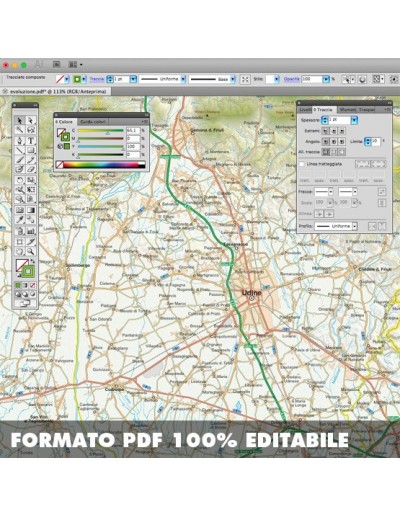Select the Lasso tool
The image size is (400, 517).
pos(31,130)
